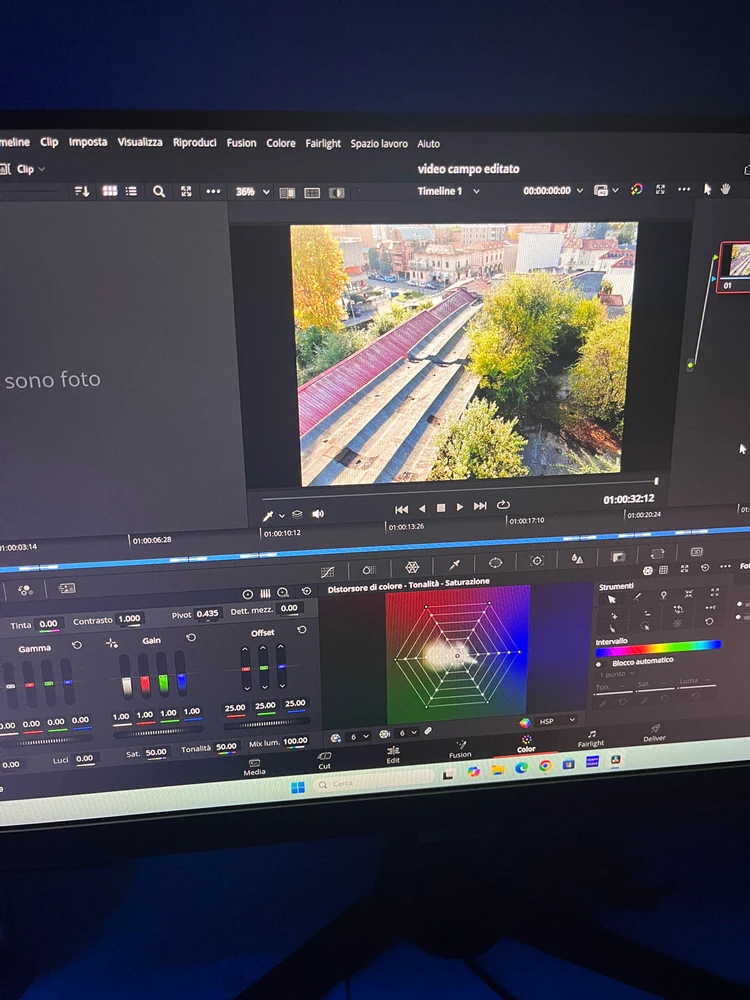This screenshot has width=750, height=1000.
Task: Mute audio with the speaker icon
Action: pyautogui.click(x=318, y=514)
